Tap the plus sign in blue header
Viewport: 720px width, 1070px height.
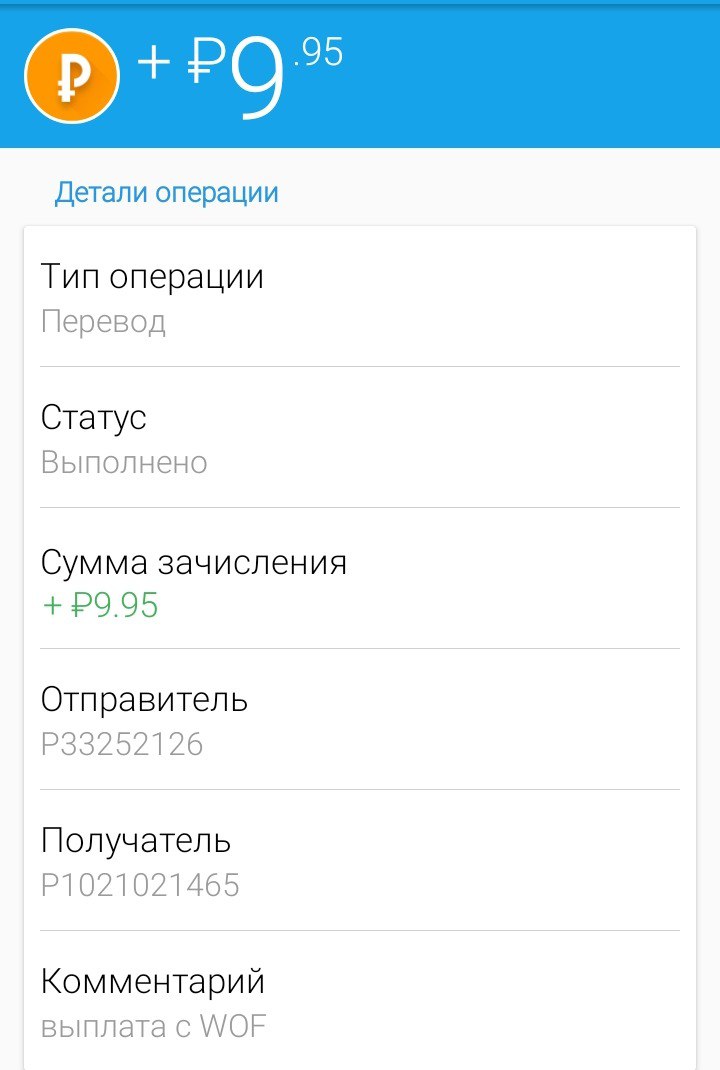click(154, 64)
